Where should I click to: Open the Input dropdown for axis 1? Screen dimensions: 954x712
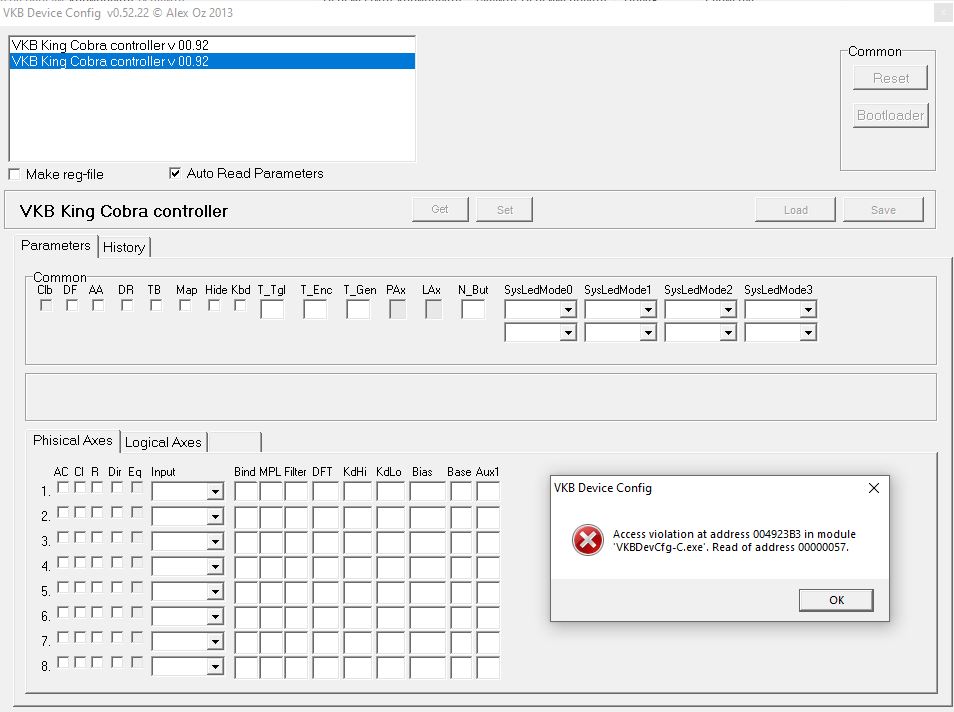(x=215, y=491)
